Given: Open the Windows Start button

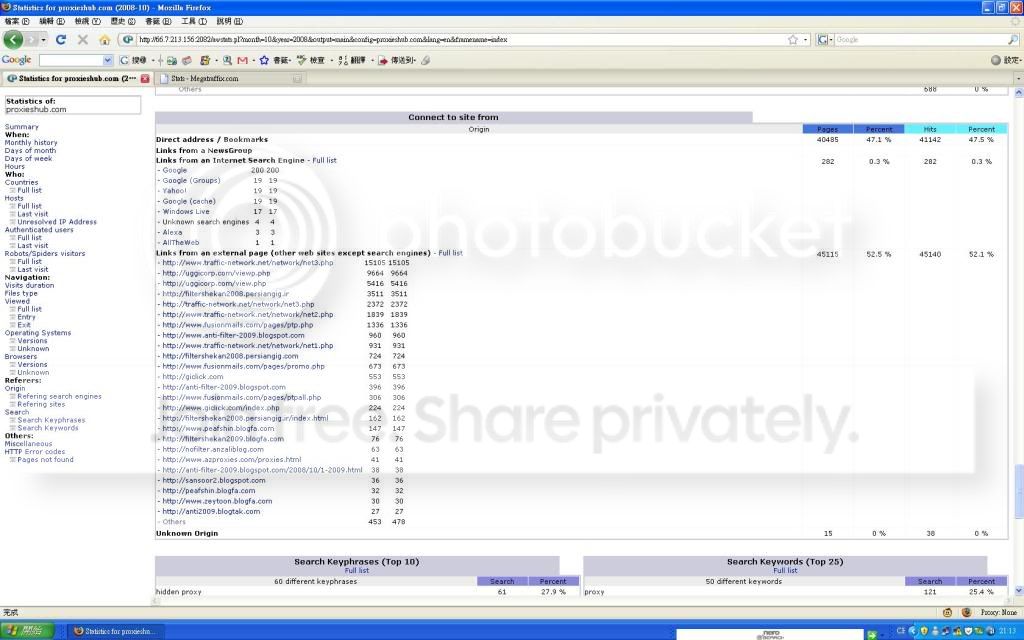Looking at the screenshot, I should pyautogui.click(x=27, y=631).
